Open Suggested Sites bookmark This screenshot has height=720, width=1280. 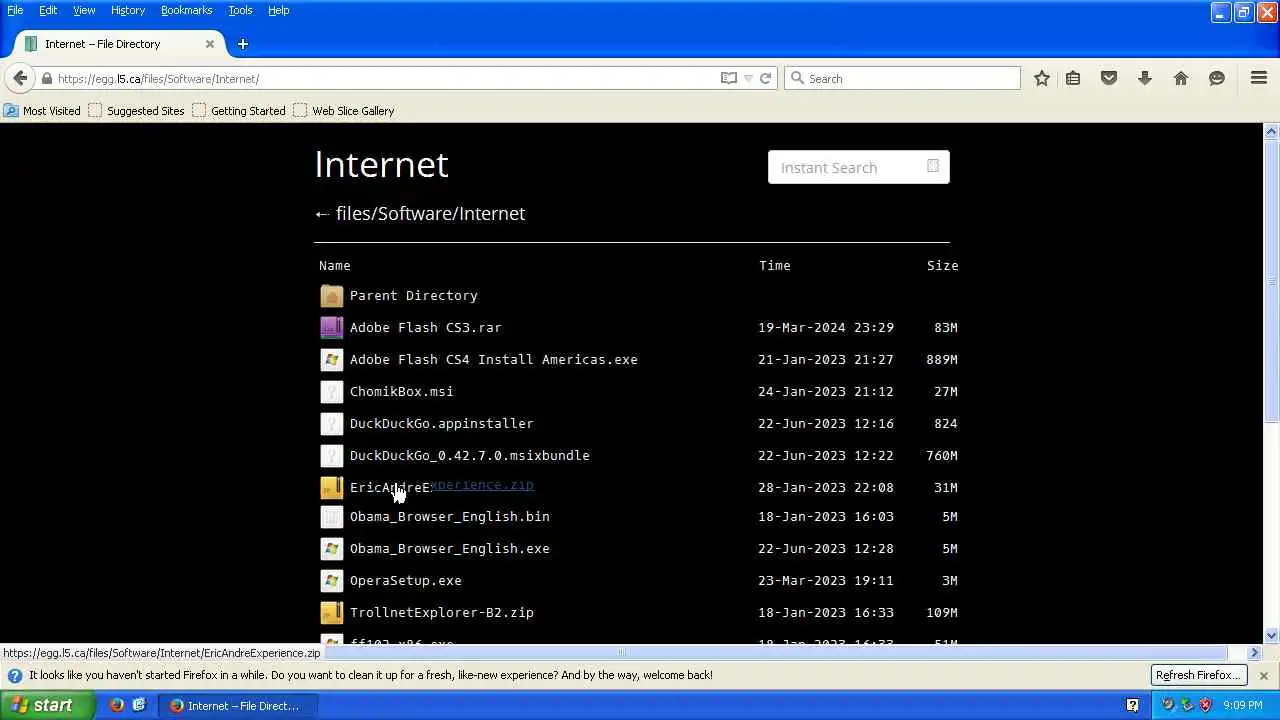pos(137,111)
